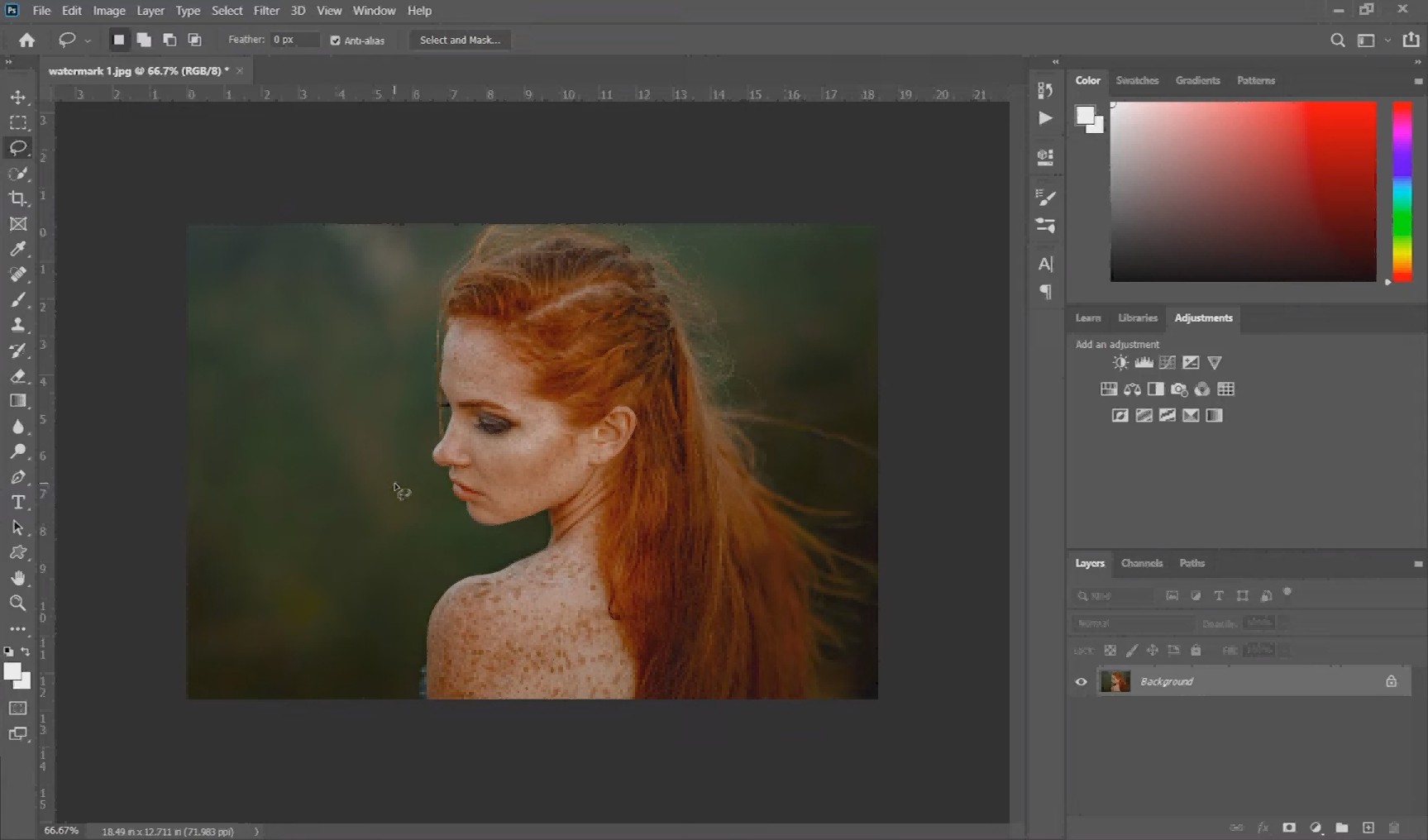The image size is (1428, 840).
Task: Choose Intersect with selection mode
Action: pos(194,40)
